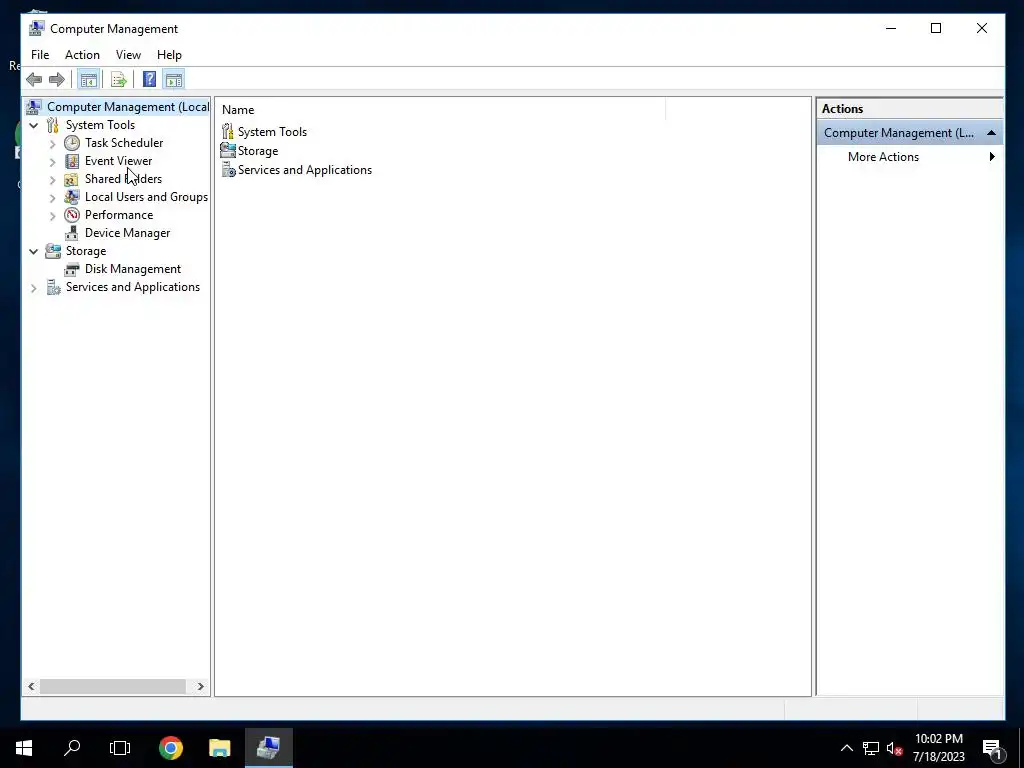The width and height of the screenshot is (1024, 768).
Task: Open the Help toolbar icon
Action: 150,80
